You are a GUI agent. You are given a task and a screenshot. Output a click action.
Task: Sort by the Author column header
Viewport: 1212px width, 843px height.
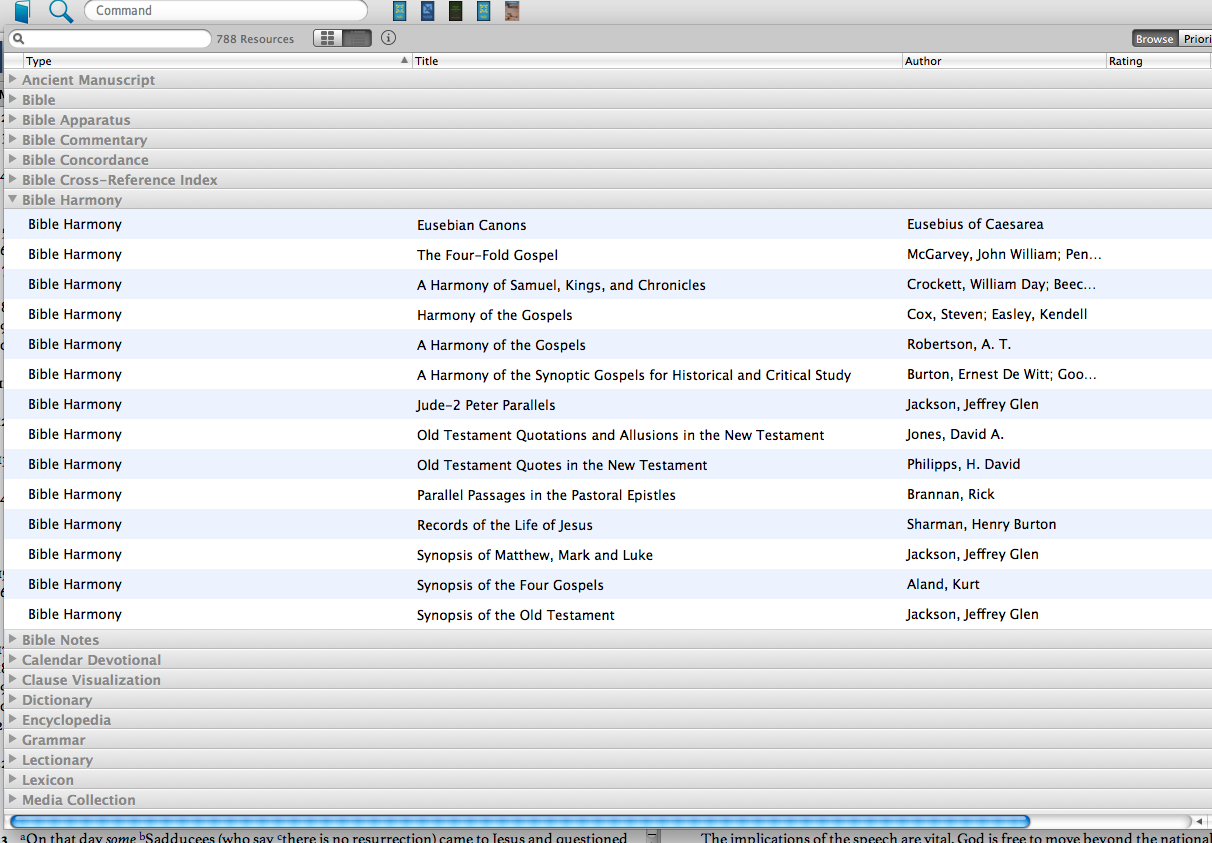(923, 61)
